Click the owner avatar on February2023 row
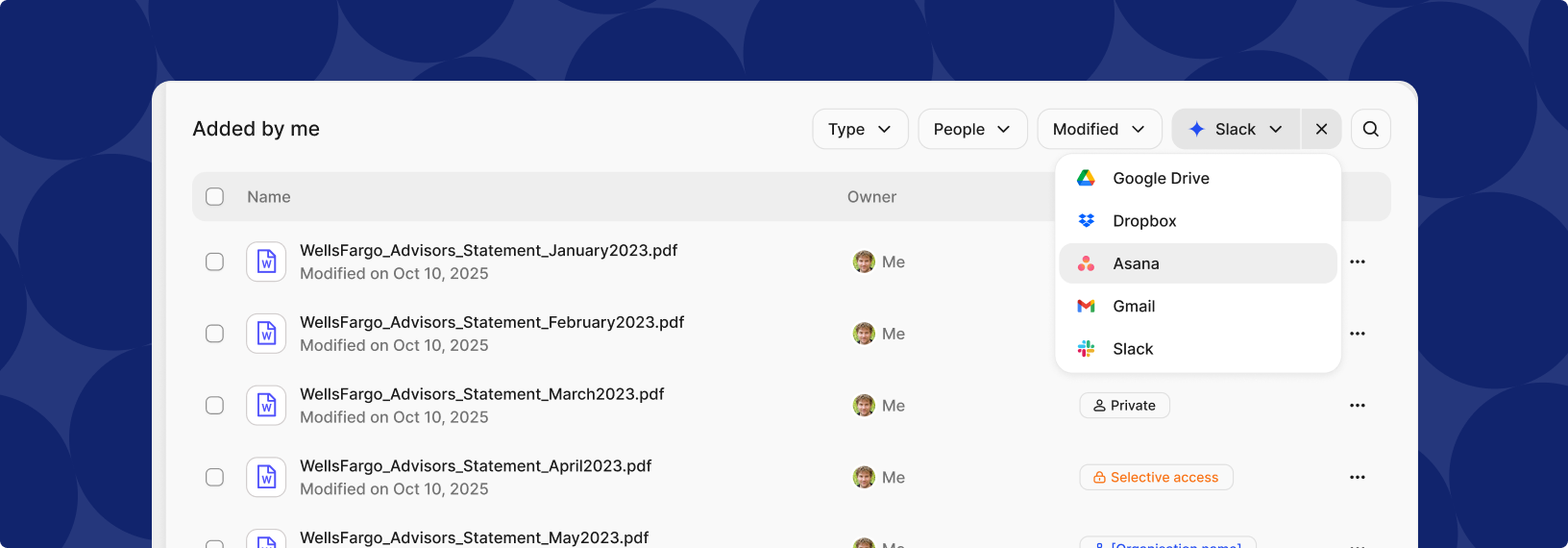 [864, 334]
